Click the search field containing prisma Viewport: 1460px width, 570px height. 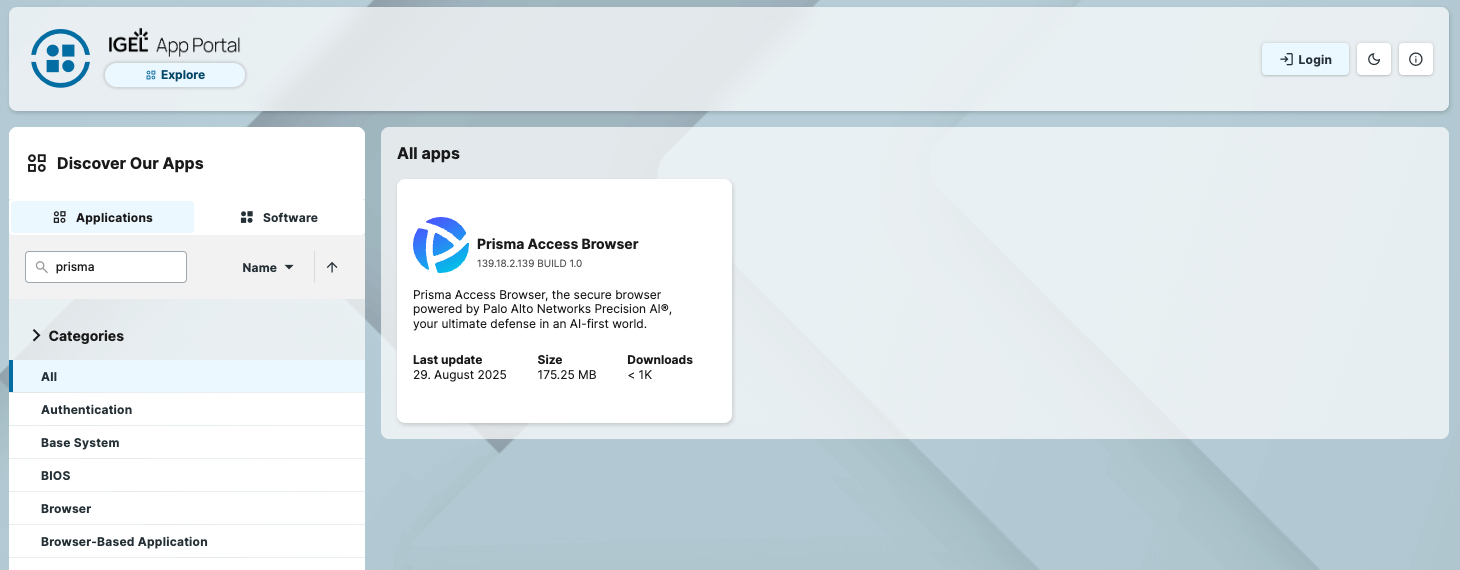click(x=106, y=267)
